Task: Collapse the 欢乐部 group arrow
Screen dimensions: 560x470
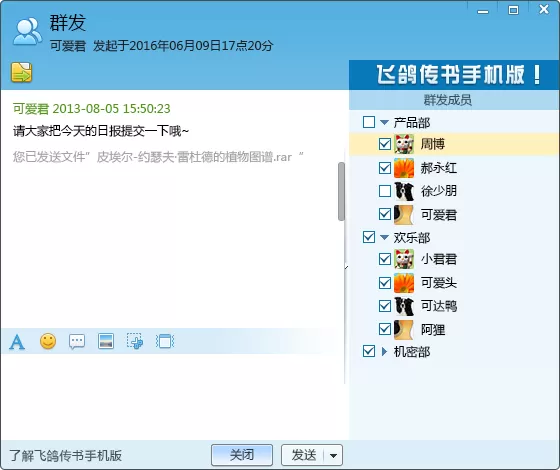Action: (384, 238)
